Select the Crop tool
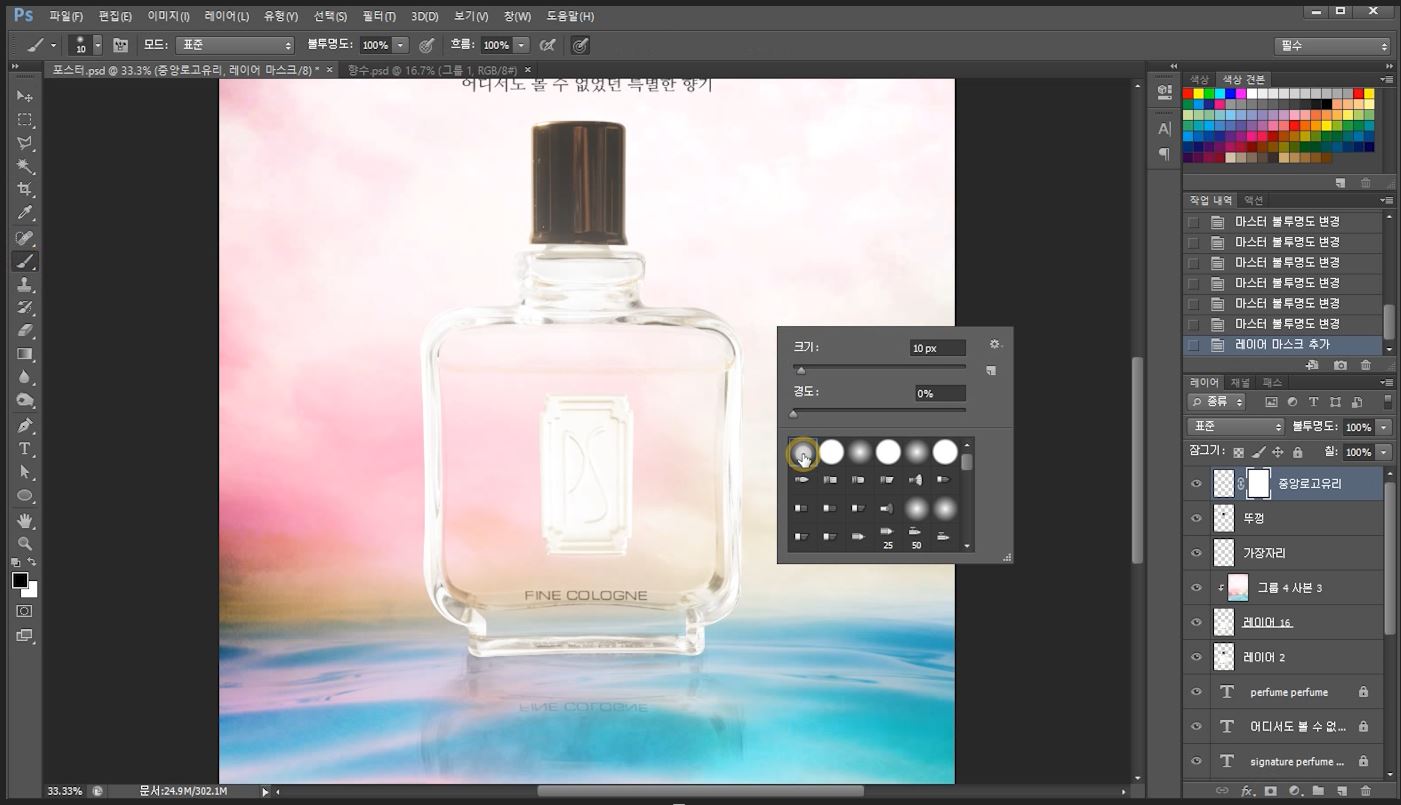Viewport: 1401px width, 805px height. coord(25,190)
